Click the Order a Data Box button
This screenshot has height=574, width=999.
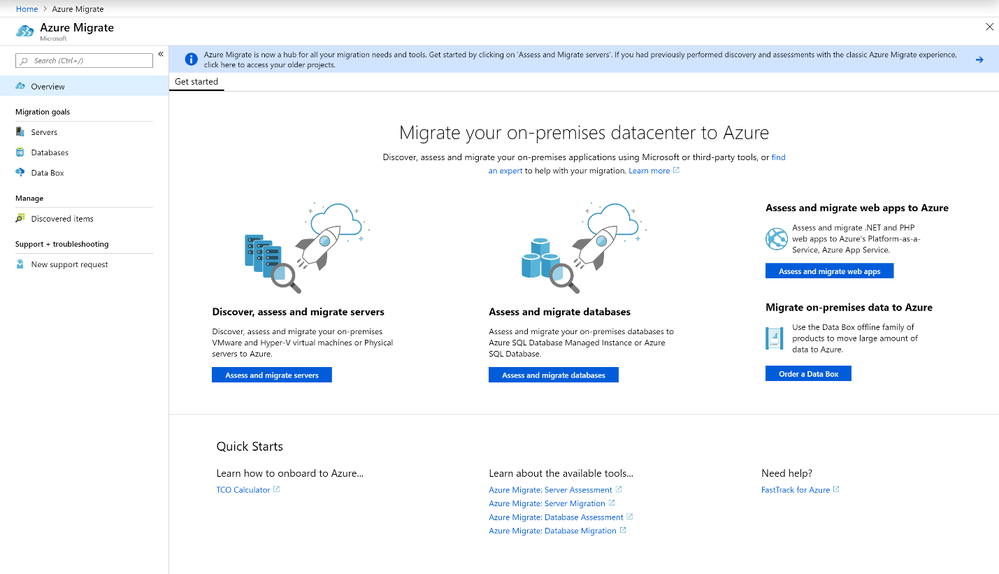tap(809, 373)
